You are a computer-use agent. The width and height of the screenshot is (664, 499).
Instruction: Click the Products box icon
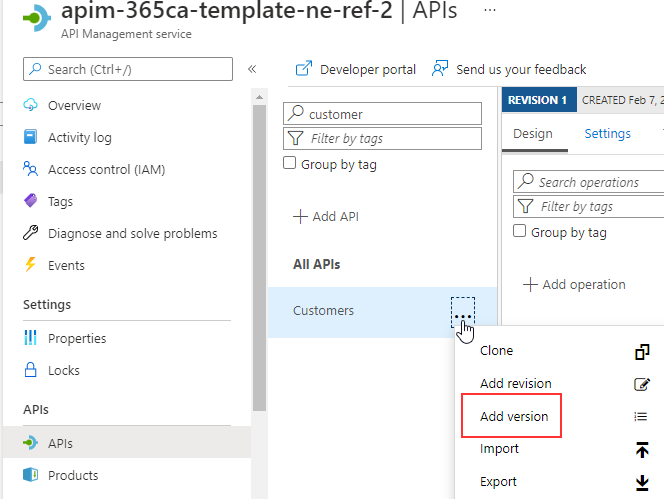(30, 474)
